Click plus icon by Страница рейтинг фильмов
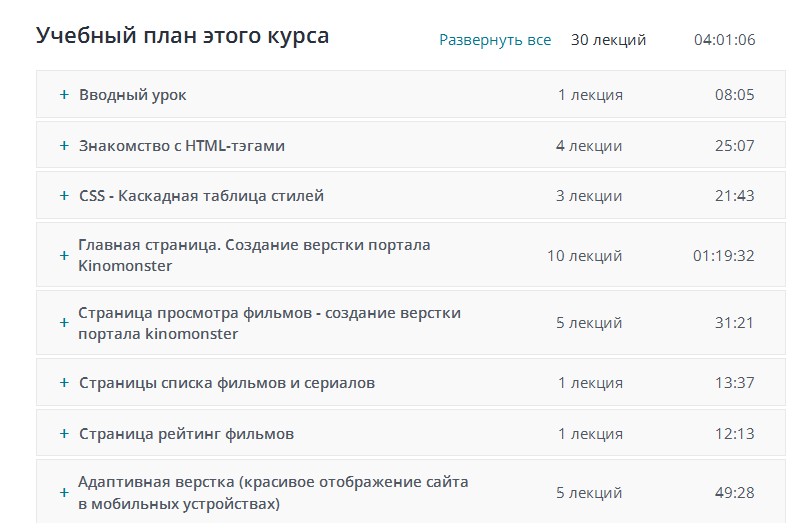This screenshot has width=791, height=523. [x=64, y=434]
